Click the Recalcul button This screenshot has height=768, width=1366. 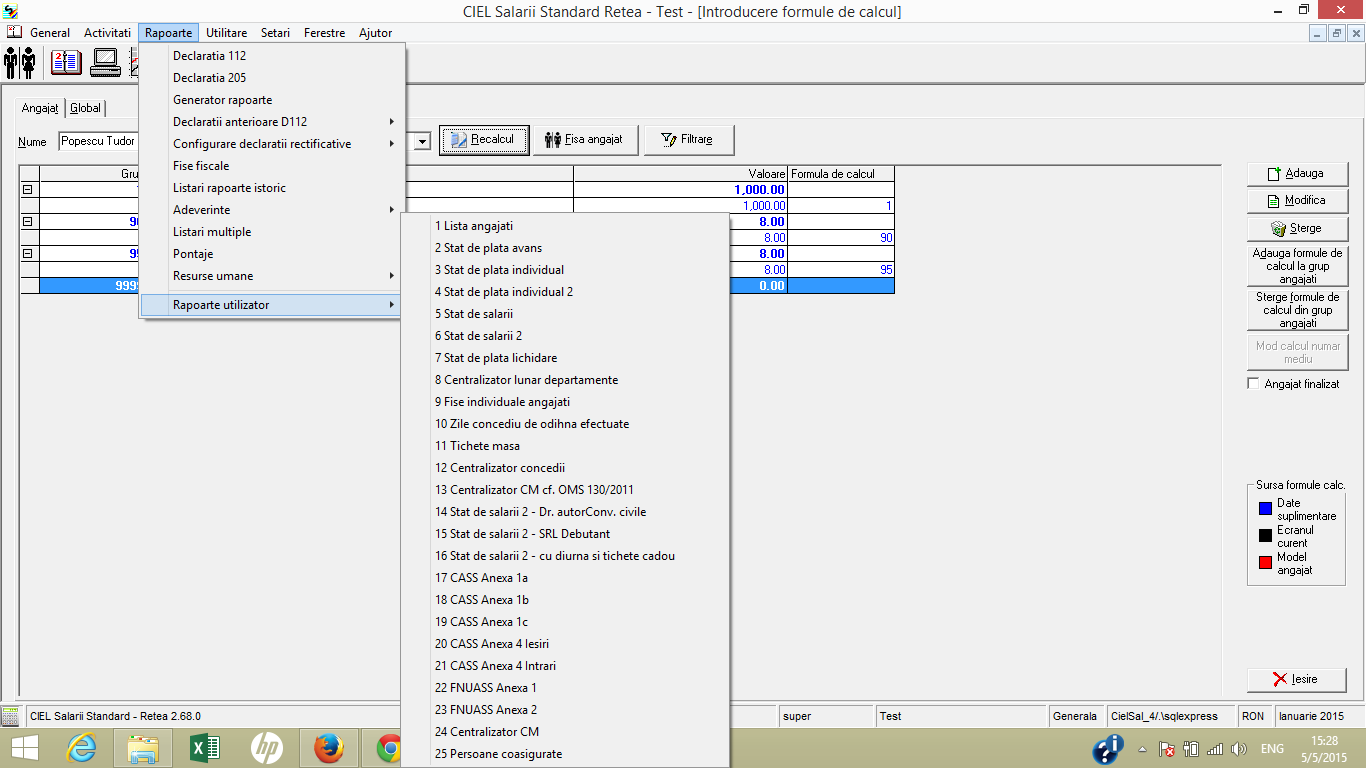[x=484, y=140]
